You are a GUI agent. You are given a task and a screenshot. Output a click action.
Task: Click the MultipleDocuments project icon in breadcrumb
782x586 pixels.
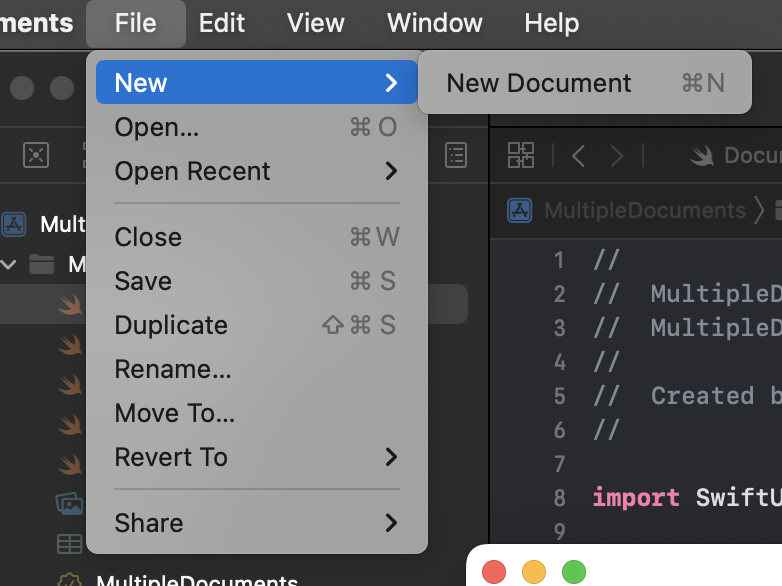(520, 210)
